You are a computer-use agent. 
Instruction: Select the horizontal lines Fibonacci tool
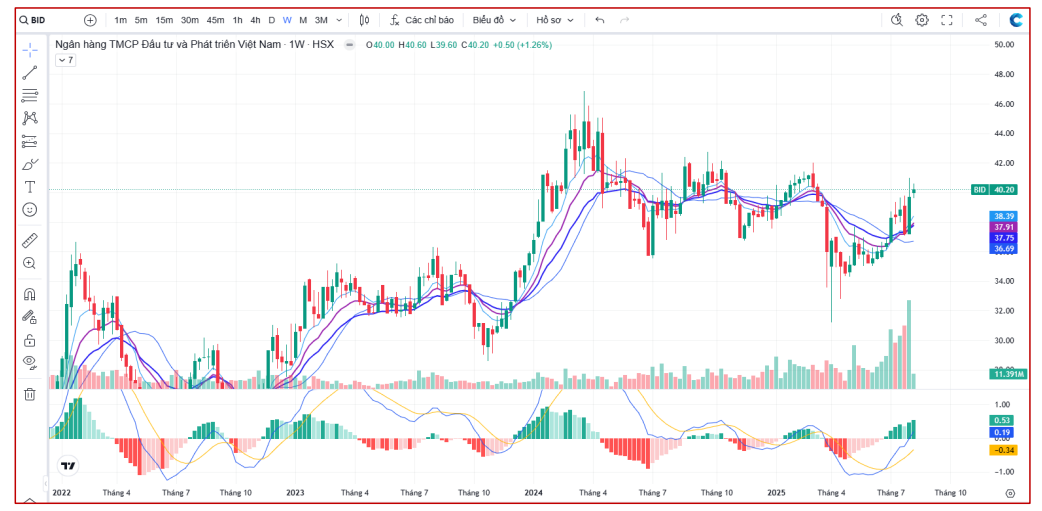30,95
